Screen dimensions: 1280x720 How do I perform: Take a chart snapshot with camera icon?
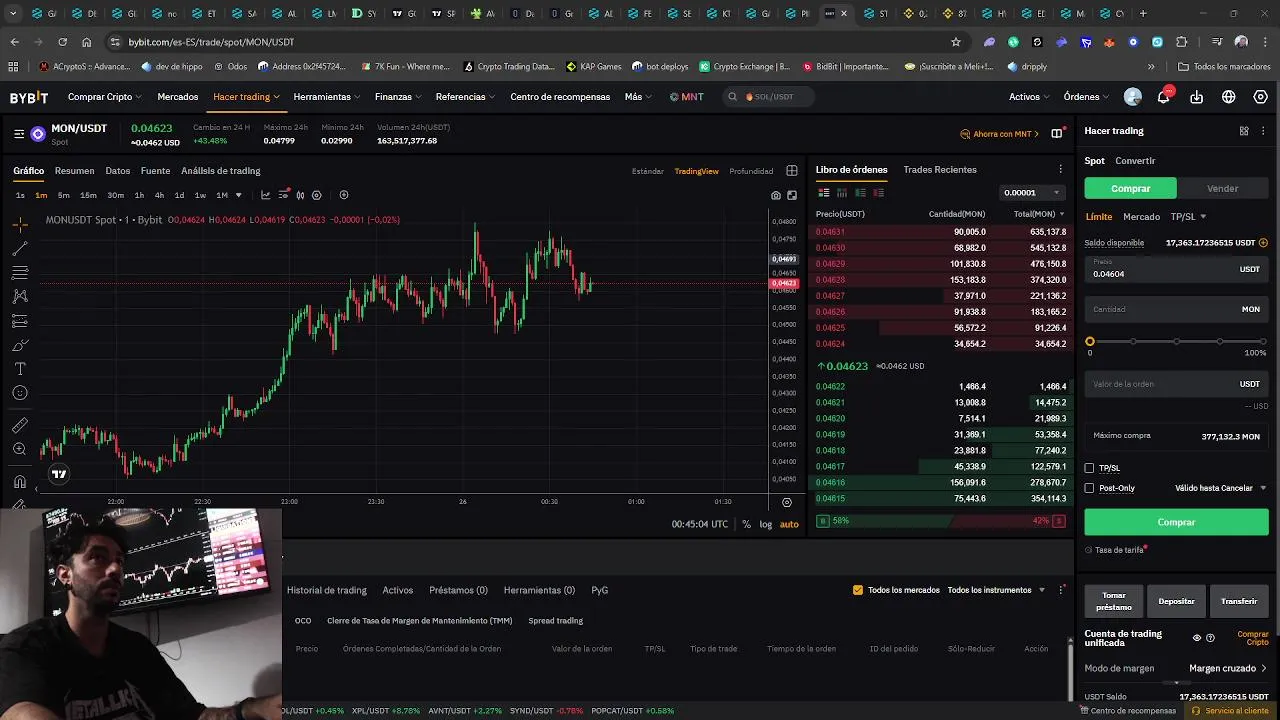tap(776, 195)
